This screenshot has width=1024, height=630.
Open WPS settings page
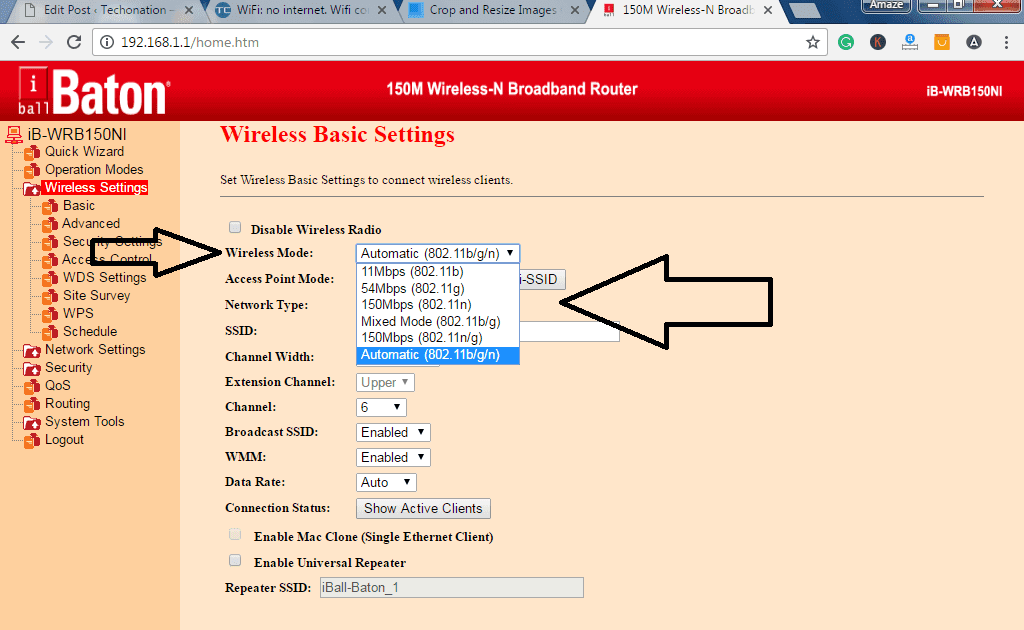pyautogui.click(x=78, y=314)
